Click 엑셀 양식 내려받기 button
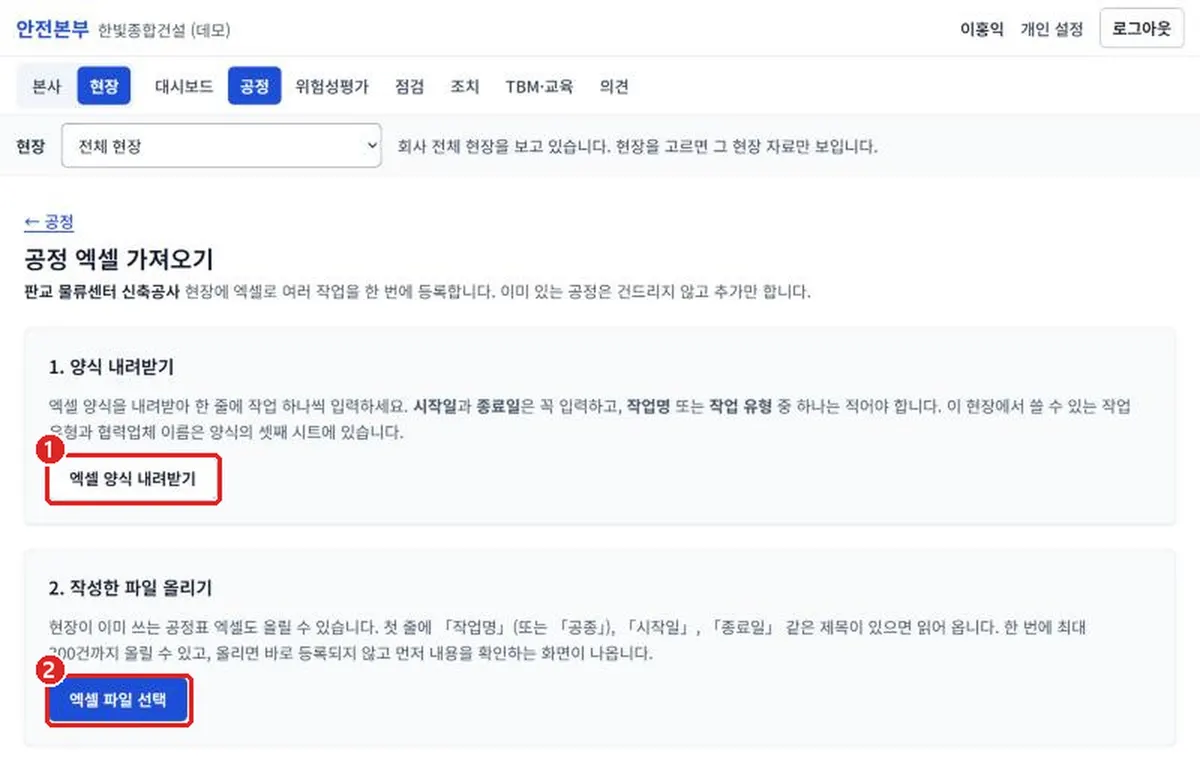Screen dimensions: 1200x765 pos(133,479)
